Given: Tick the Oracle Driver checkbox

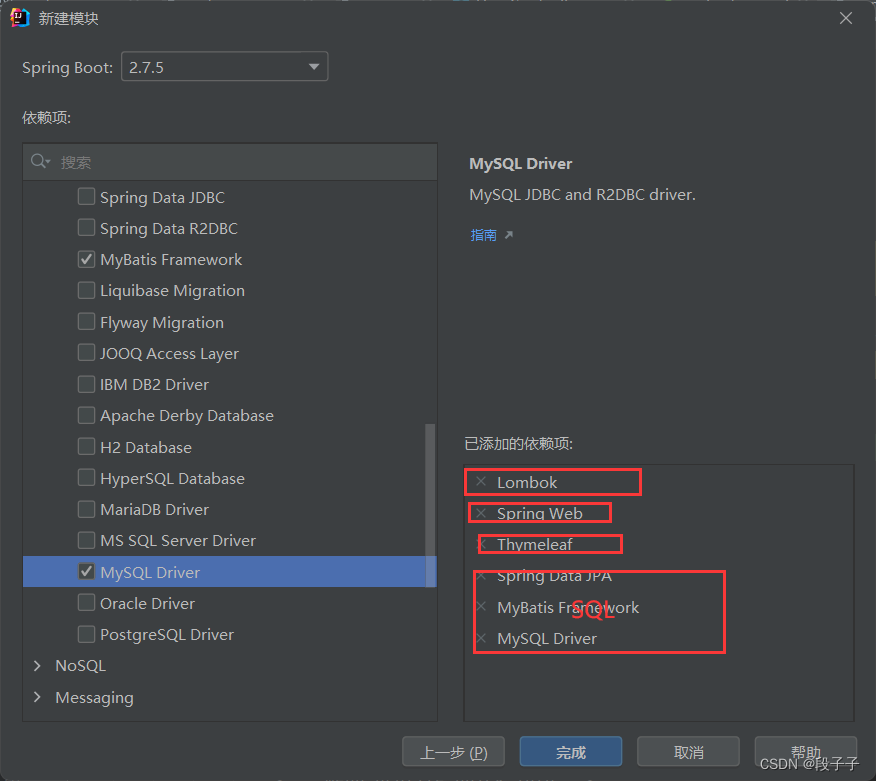Looking at the screenshot, I should [86, 603].
